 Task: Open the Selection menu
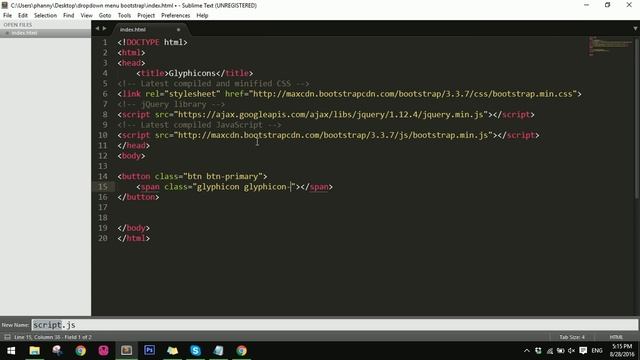(x=45, y=16)
